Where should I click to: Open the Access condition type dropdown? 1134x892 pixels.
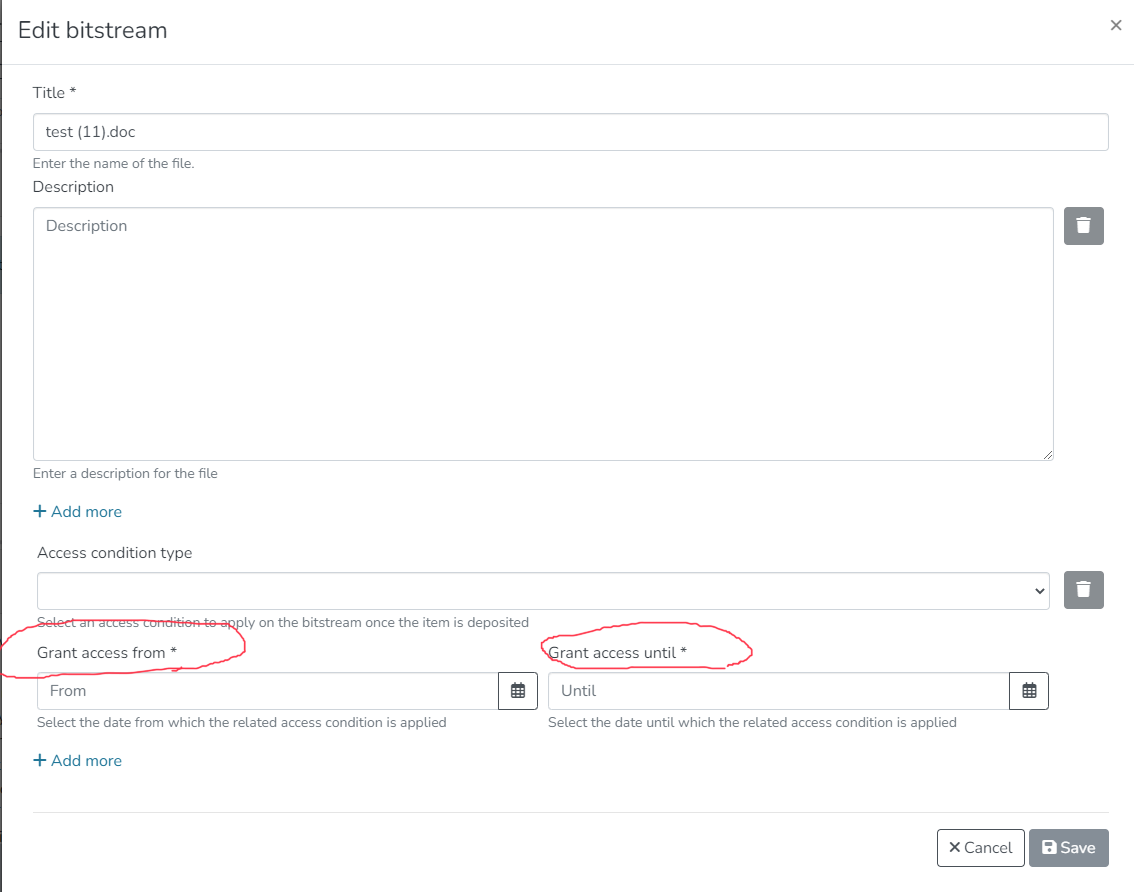tap(543, 590)
